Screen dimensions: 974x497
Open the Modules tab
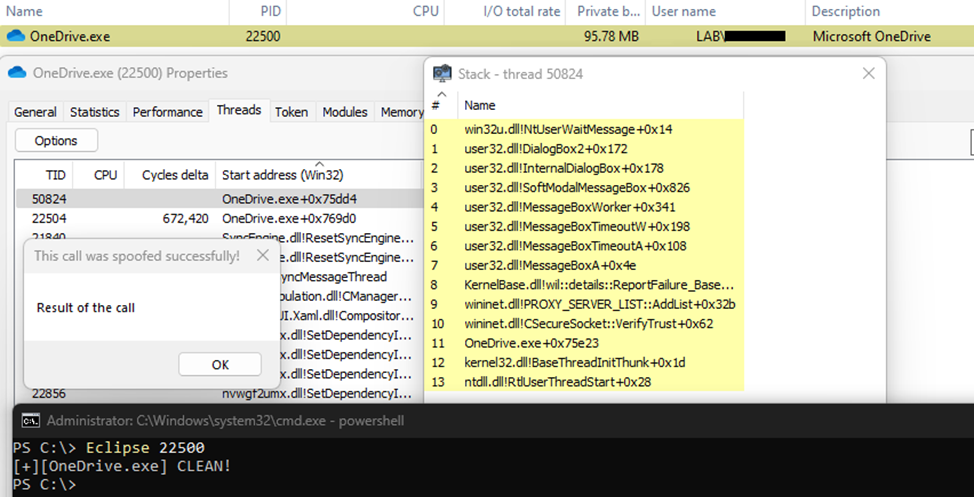(344, 112)
